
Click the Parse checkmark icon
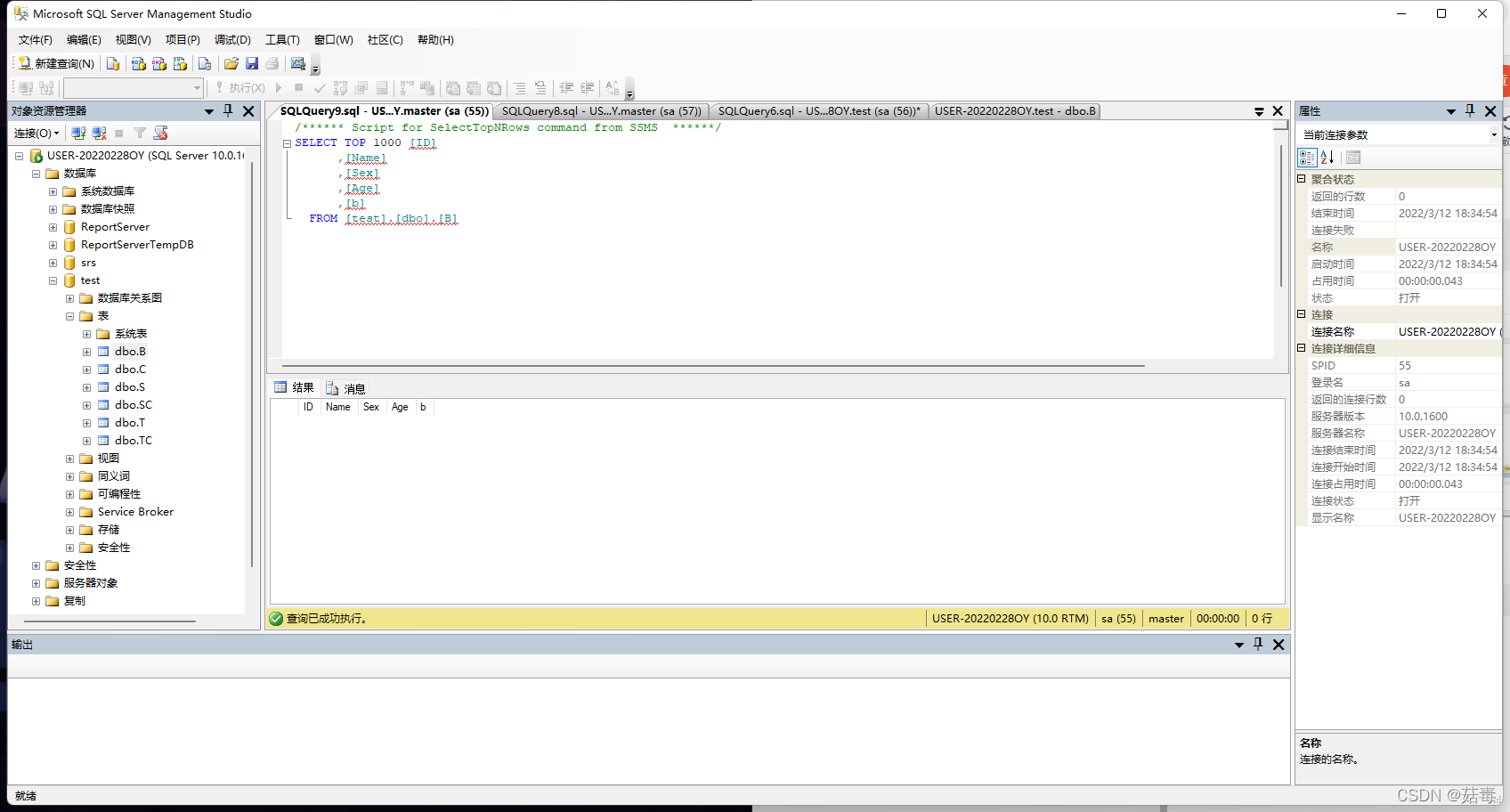pyautogui.click(x=320, y=88)
